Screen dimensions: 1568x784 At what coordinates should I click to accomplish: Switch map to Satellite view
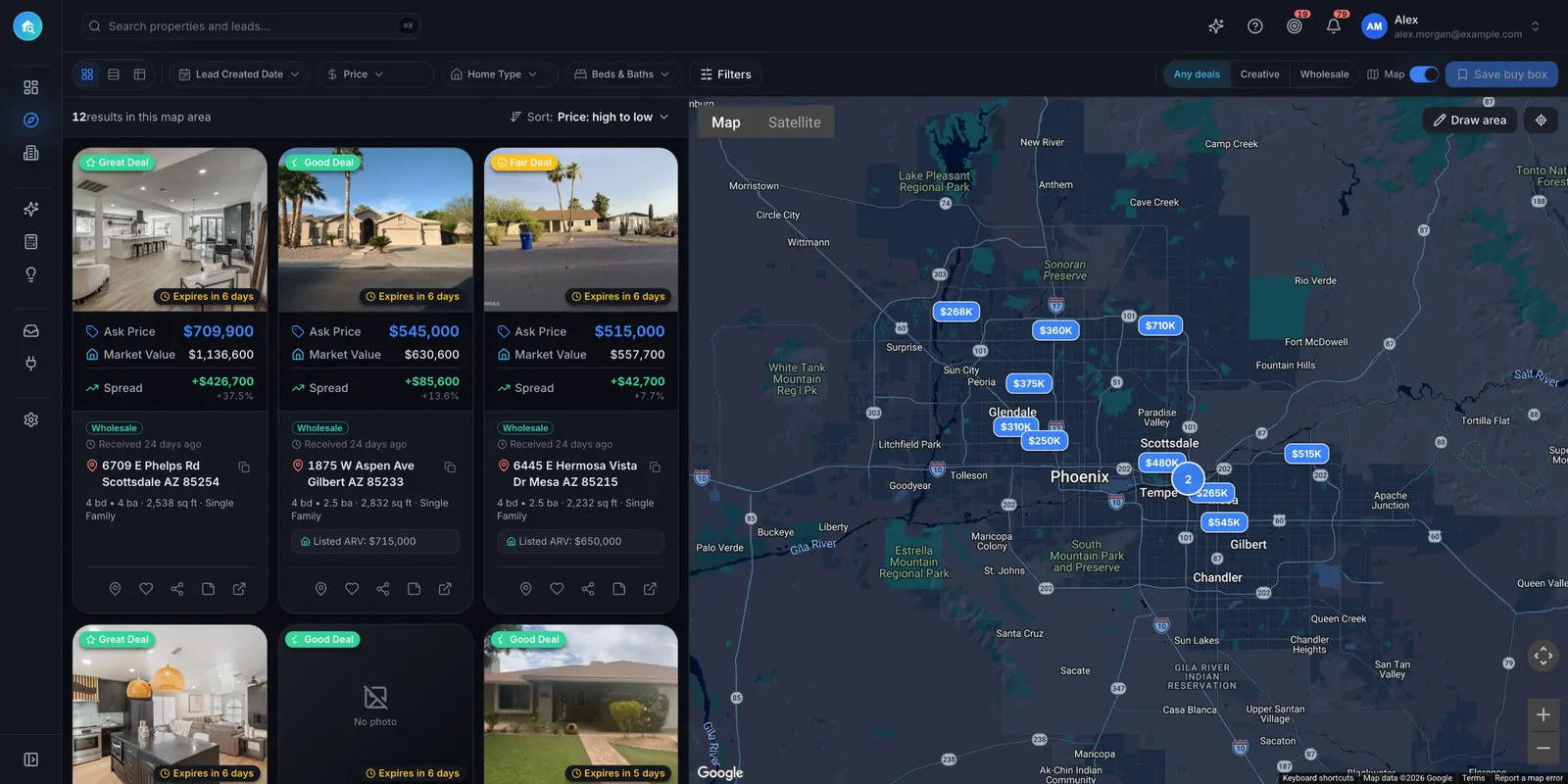[794, 122]
